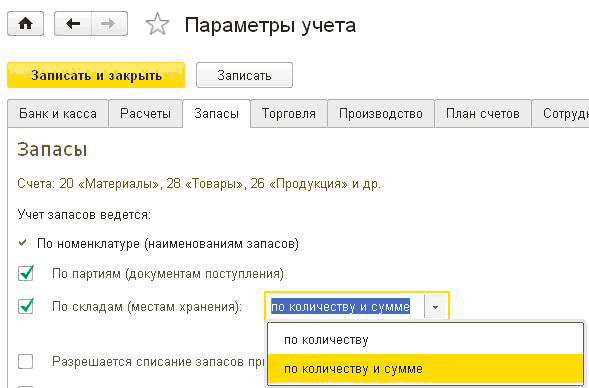The image size is (589, 388).
Task: Toggle the По партиям checkbox
Action: [26, 273]
